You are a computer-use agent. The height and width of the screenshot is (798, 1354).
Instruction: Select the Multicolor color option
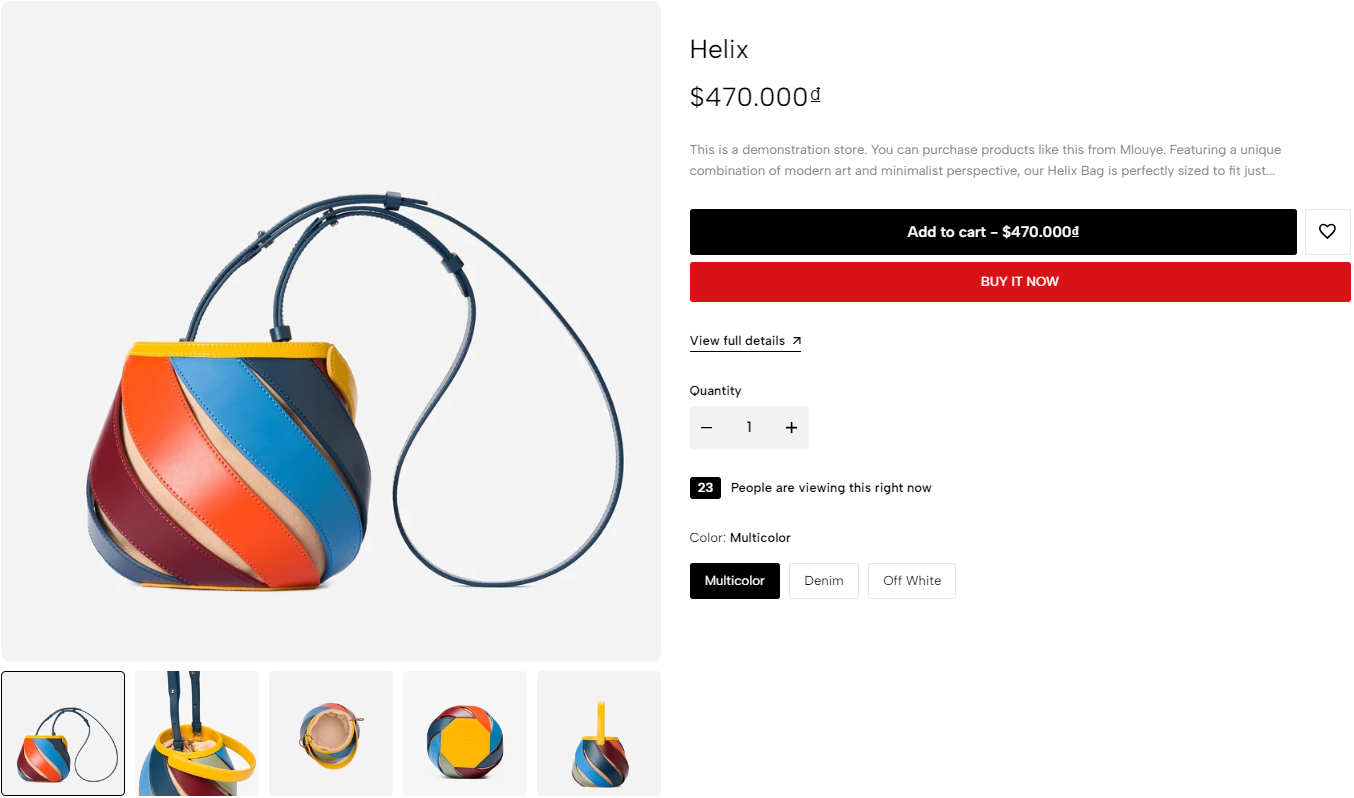(735, 581)
